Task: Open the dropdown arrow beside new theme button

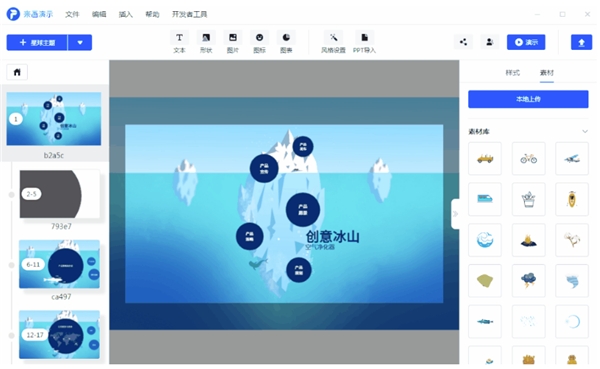Action: tap(80, 42)
